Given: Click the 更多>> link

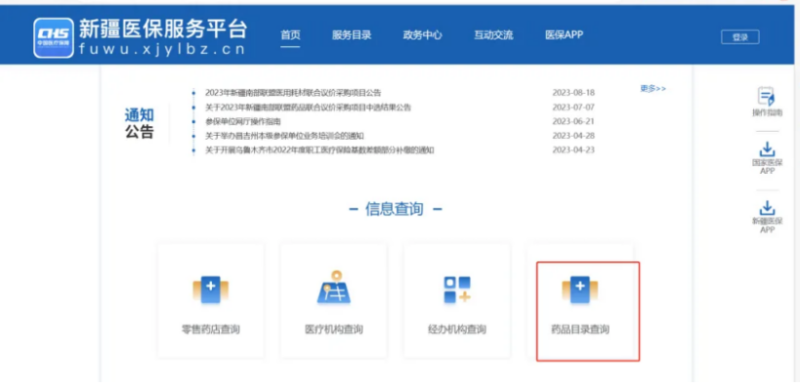Looking at the screenshot, I should [x=653, y=89].
